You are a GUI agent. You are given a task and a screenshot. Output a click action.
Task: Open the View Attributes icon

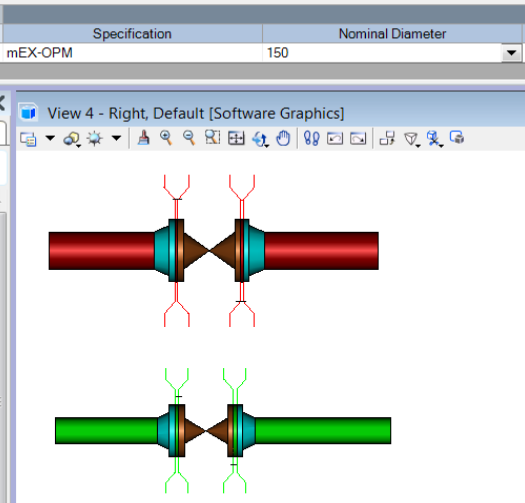pyautogui.click(x=28, y=139)
